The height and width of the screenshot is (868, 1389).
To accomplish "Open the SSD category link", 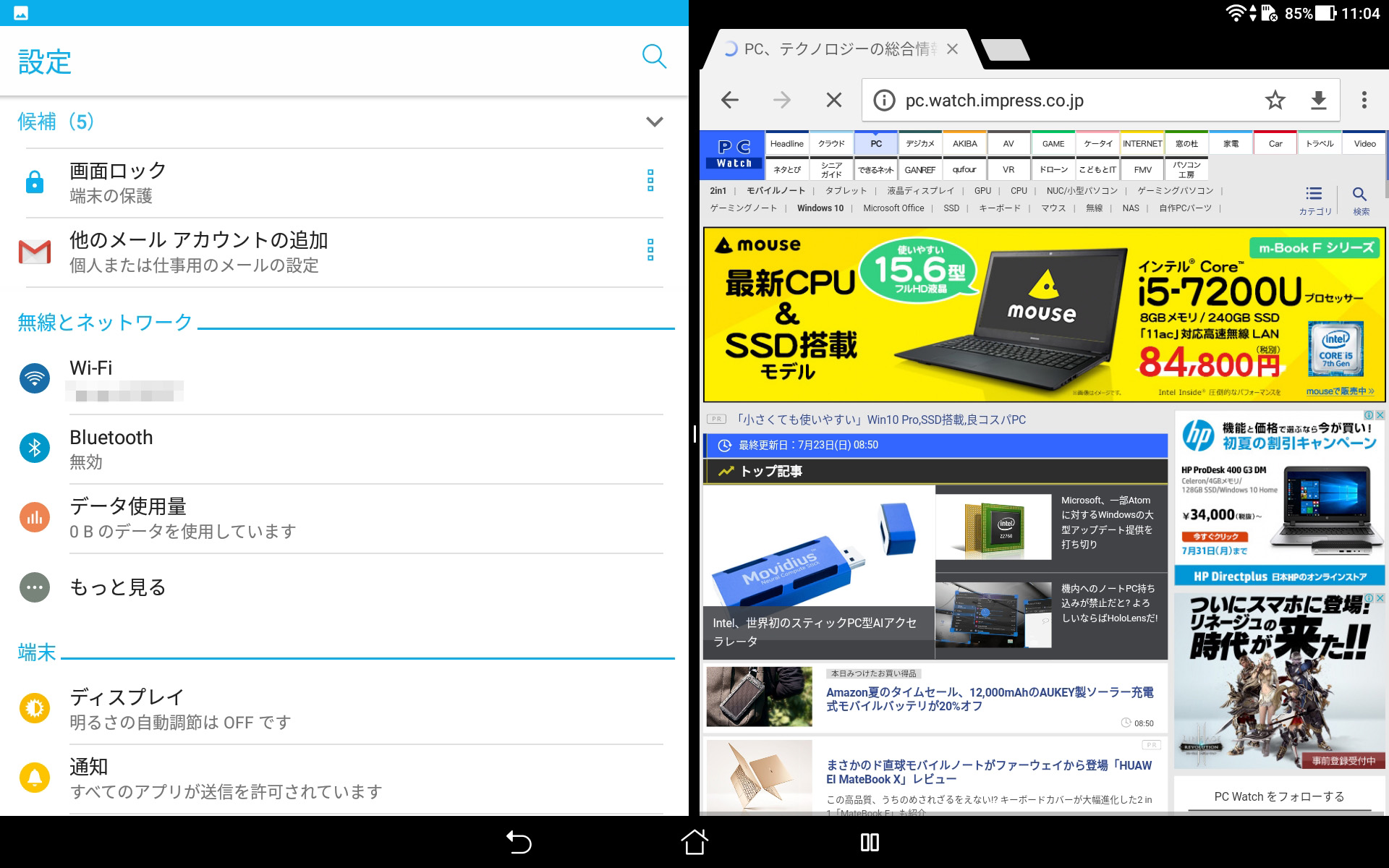I will (951, 208).
